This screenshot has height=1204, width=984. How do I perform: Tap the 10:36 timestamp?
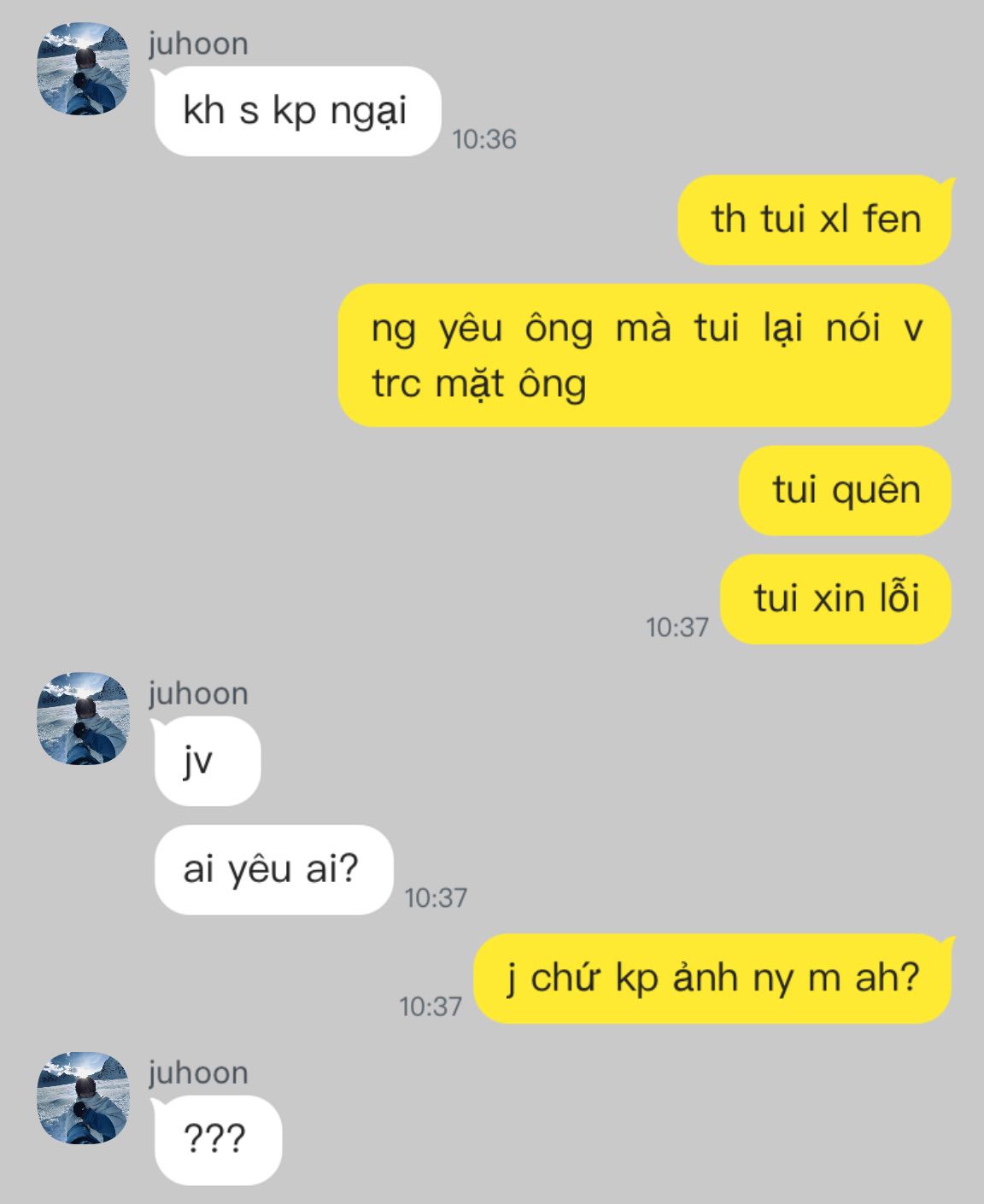[484, 139]
